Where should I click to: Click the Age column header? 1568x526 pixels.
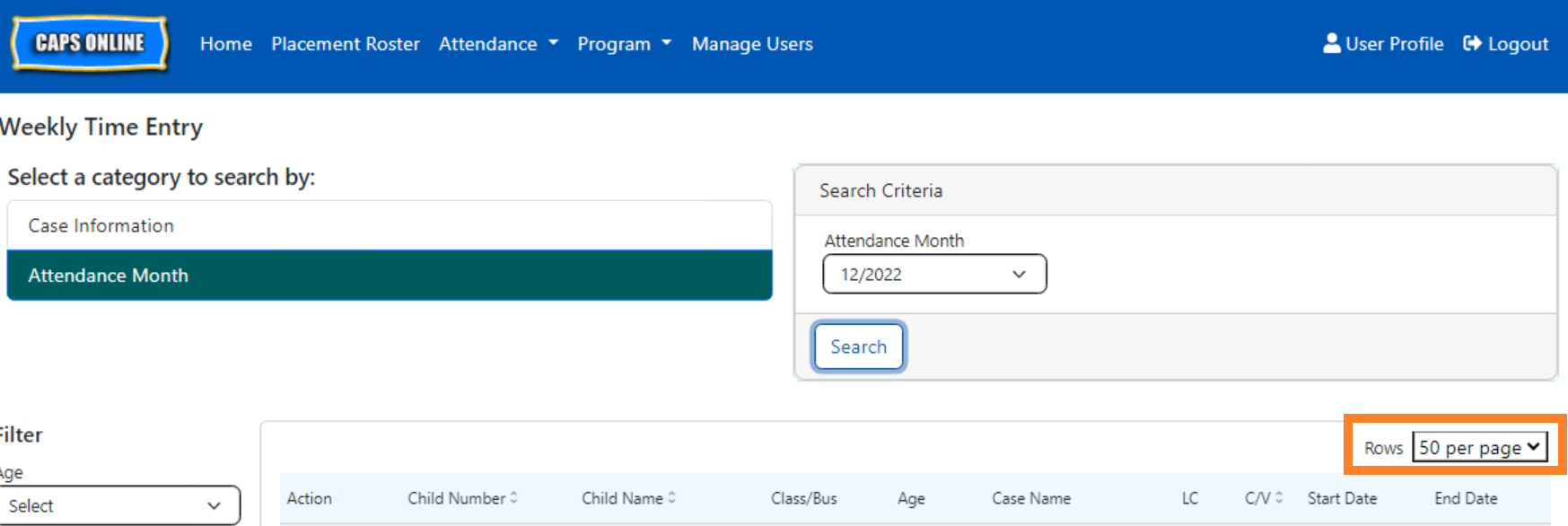pyautogui.click(x=911, y=499)
